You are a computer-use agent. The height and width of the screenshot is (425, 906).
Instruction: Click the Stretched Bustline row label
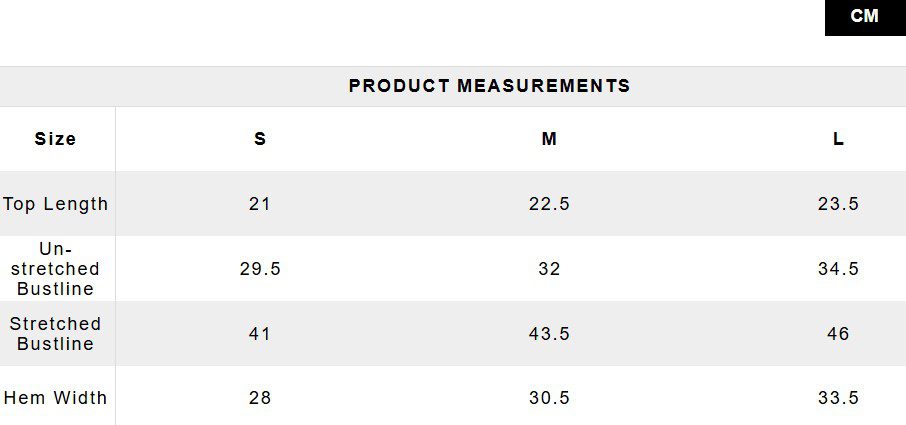coord(55,334)
